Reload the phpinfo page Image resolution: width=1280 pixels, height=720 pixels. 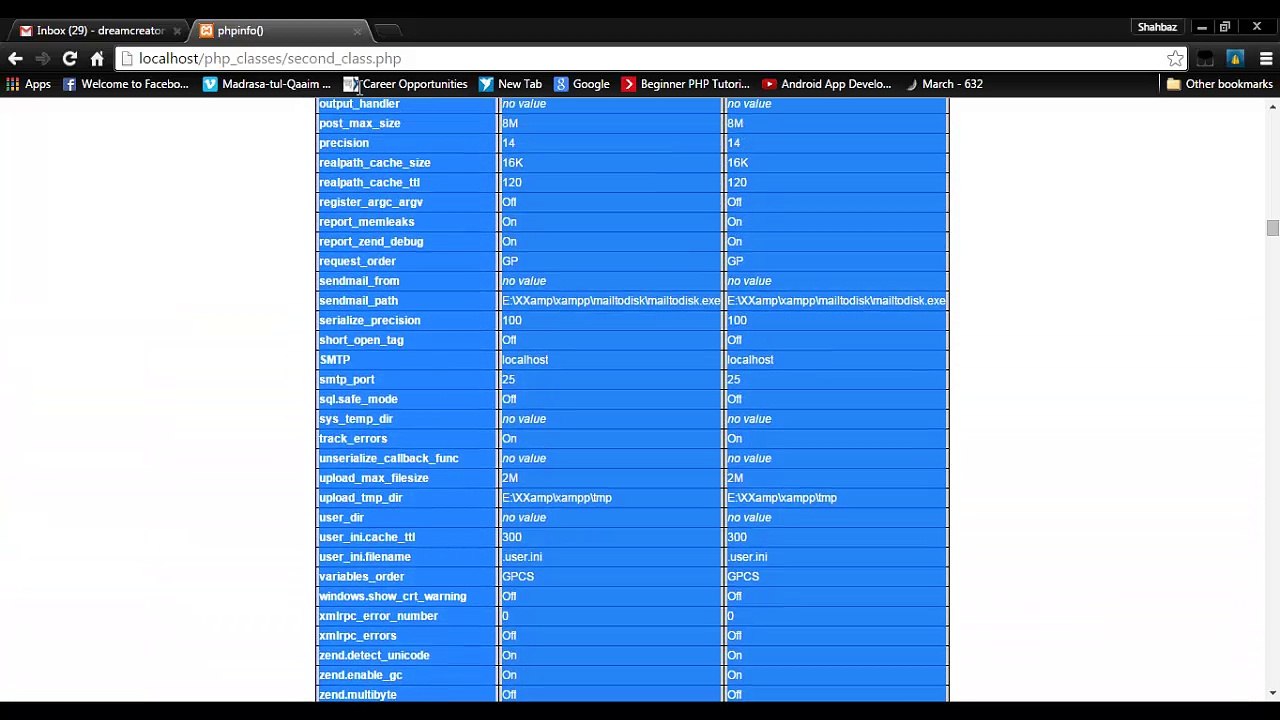69,59
